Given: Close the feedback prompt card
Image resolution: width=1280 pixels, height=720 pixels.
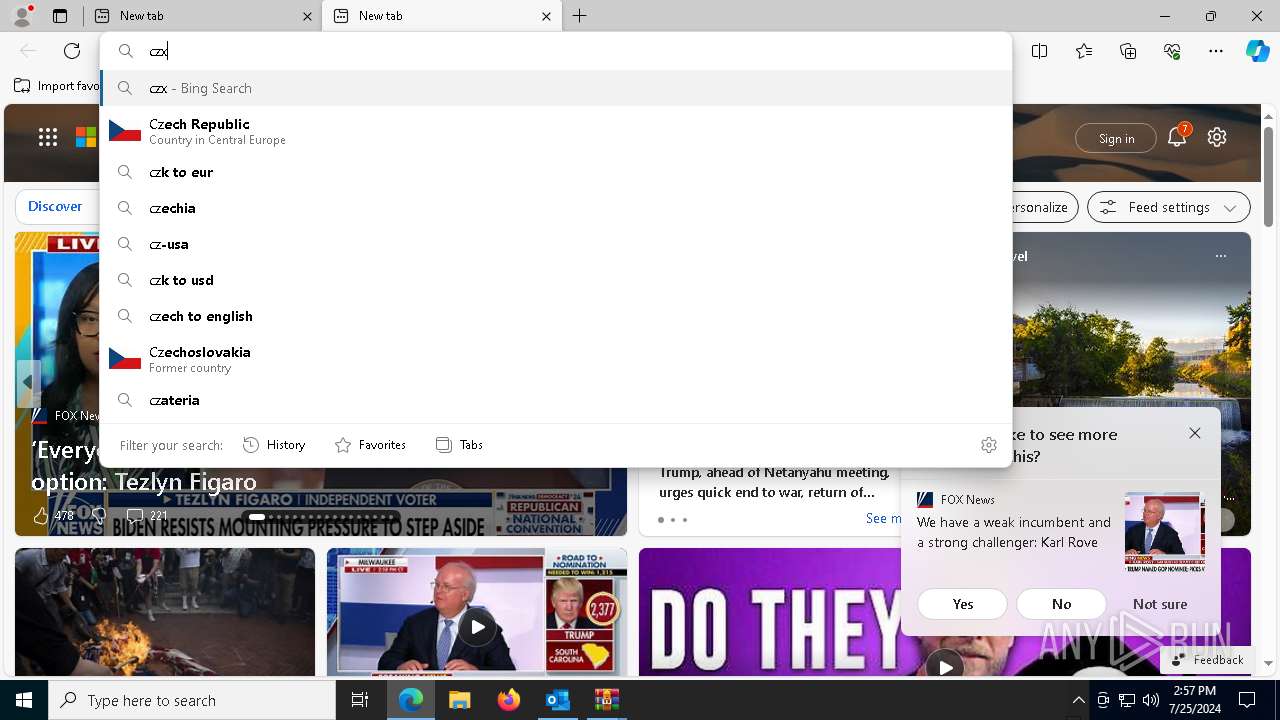Looking at the screenshot, I should pos(1195,433).
